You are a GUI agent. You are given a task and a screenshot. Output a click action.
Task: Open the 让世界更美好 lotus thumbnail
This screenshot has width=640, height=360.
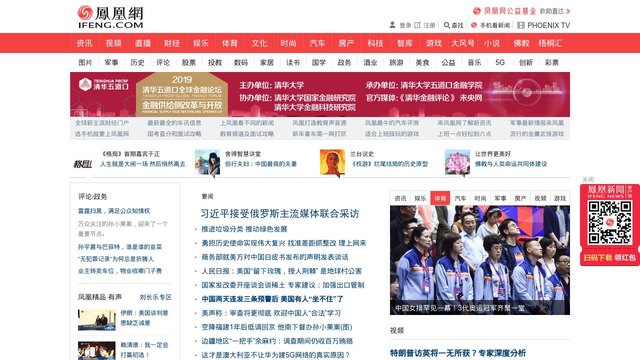click(x=457, y=162)
